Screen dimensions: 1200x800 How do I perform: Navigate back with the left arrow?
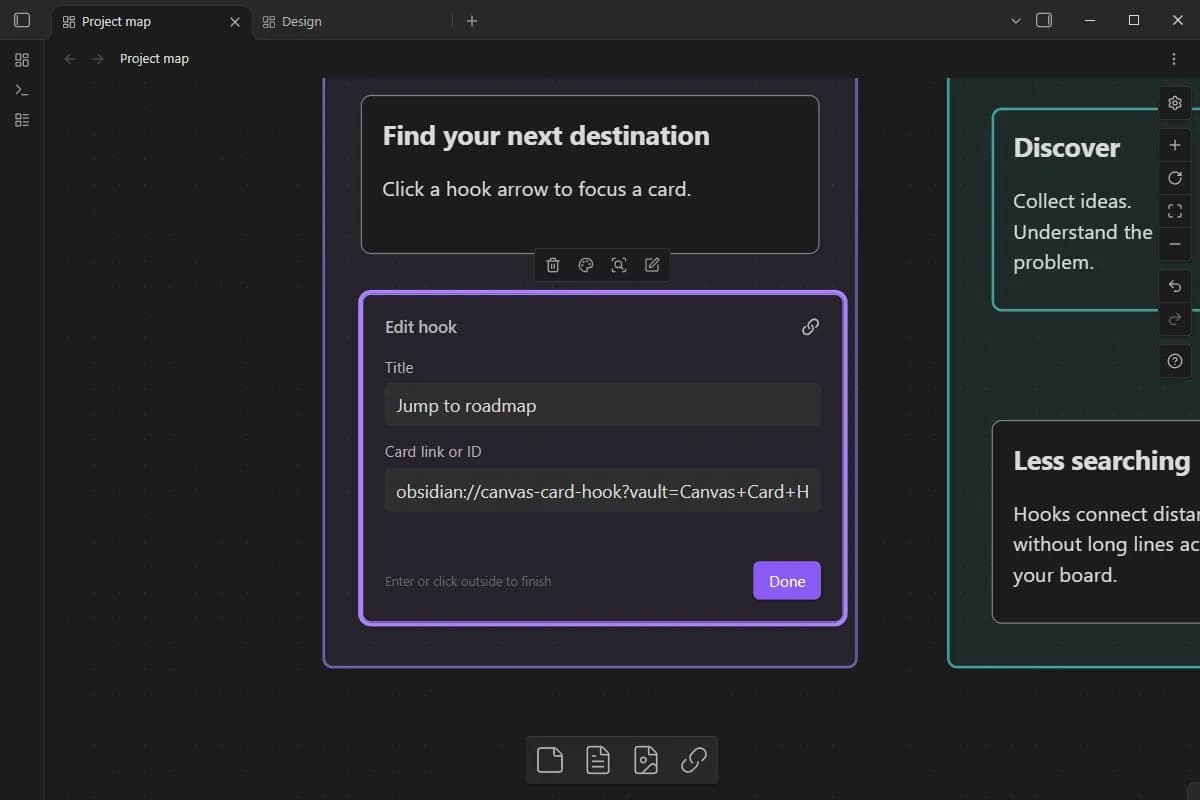(x=70, y=59)
